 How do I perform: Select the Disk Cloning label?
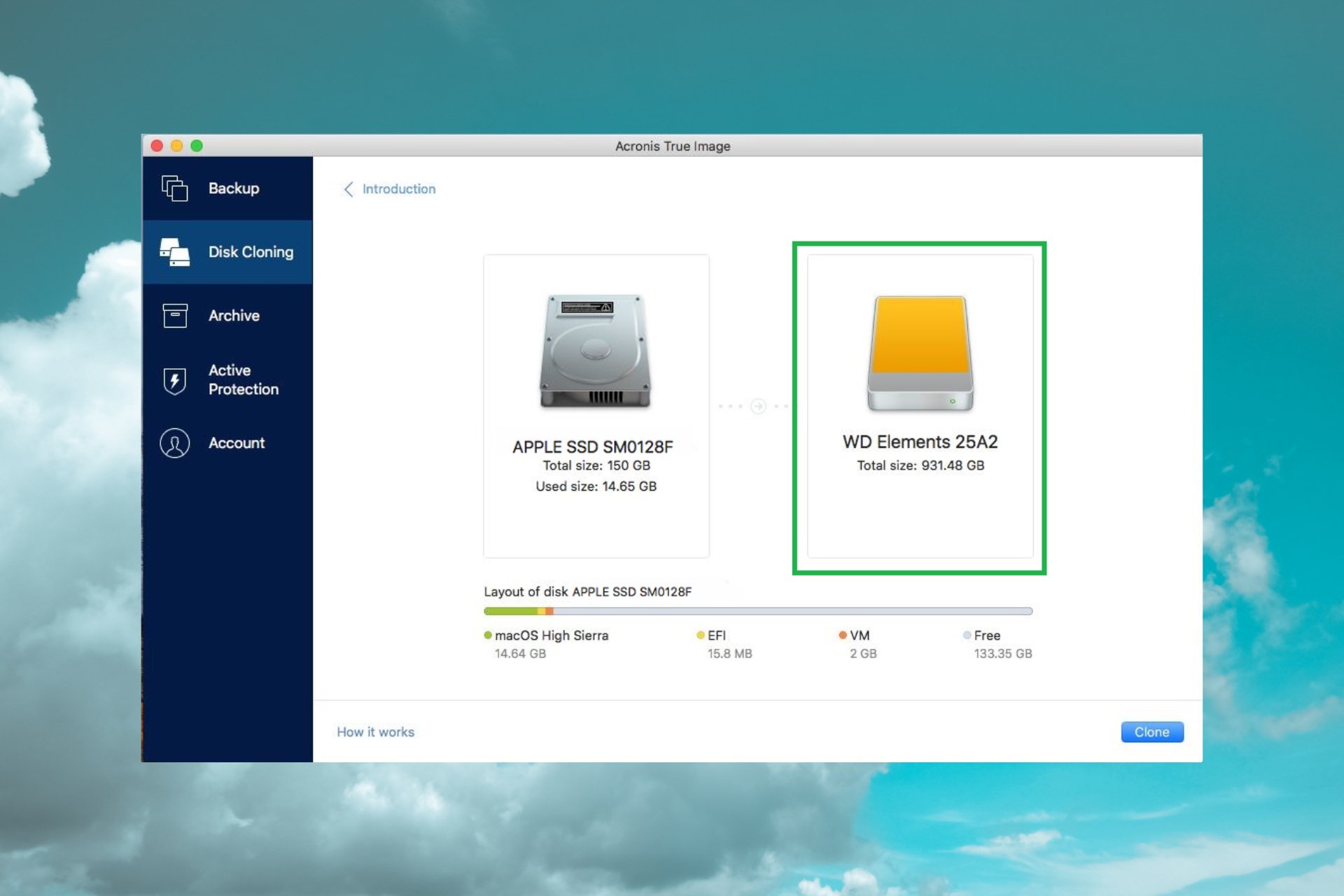(x=251, y=252)
